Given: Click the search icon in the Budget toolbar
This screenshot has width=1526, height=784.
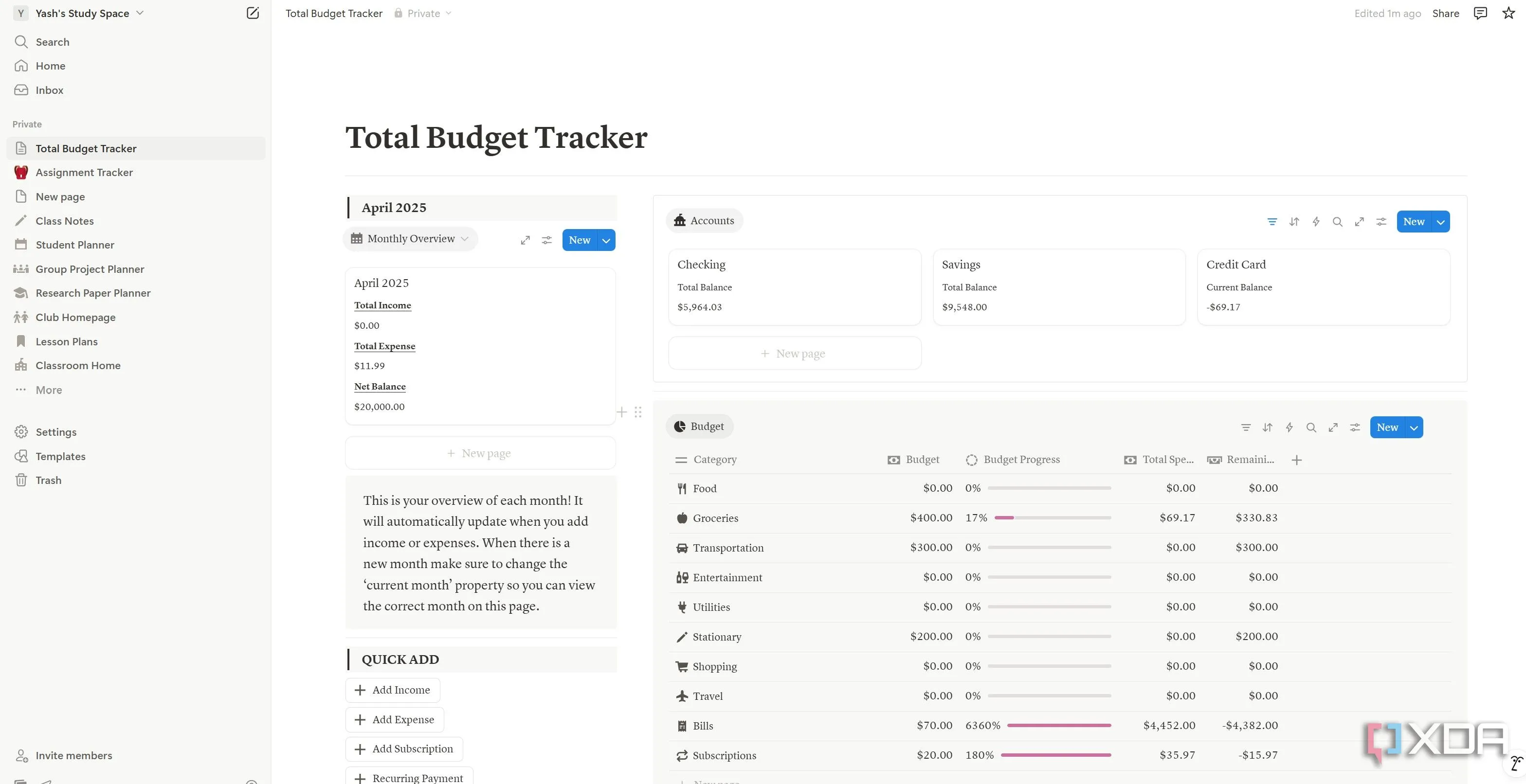Looking at the screenshot, I should pyautogui.click(x=1311, y=428).
